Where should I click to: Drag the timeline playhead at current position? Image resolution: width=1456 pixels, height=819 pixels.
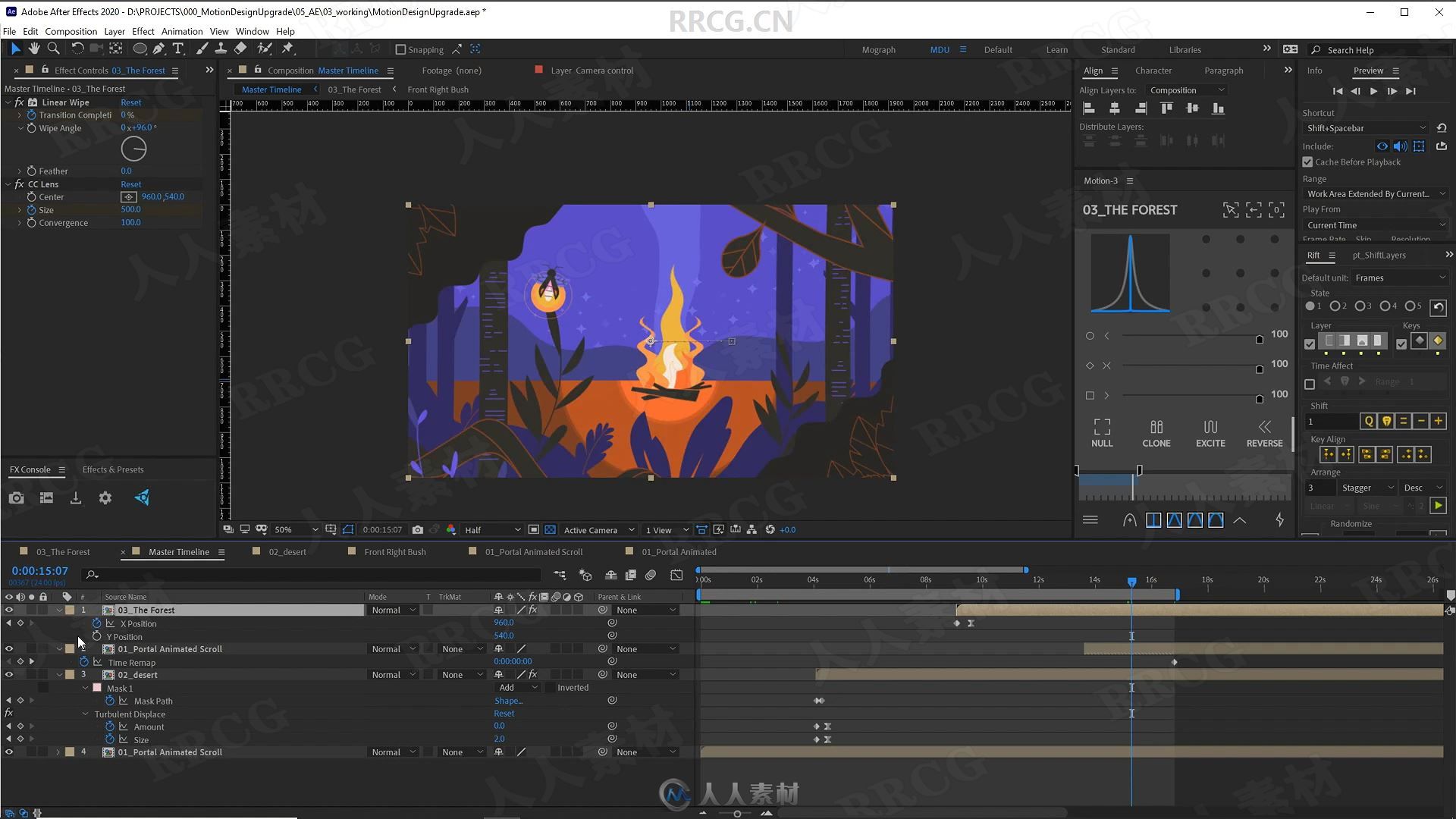pyautogui.click(x=1131, y=580)
